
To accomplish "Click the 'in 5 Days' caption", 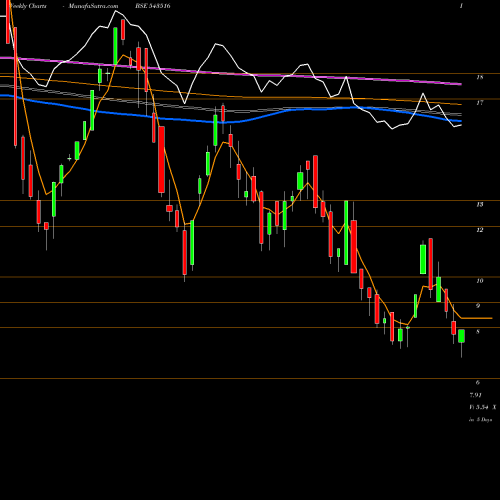I will (x=481, y=420).
